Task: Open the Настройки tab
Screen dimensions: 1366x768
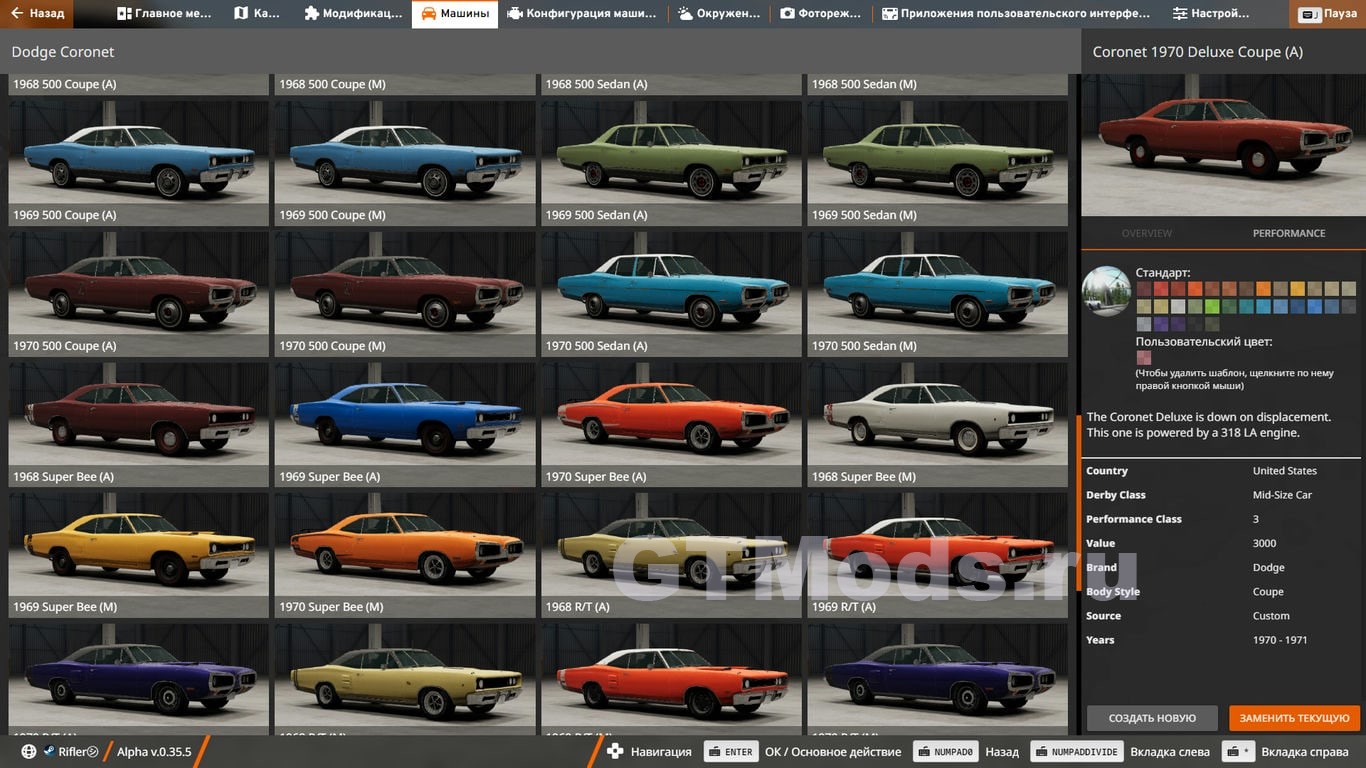Action: pos(1211,14)
